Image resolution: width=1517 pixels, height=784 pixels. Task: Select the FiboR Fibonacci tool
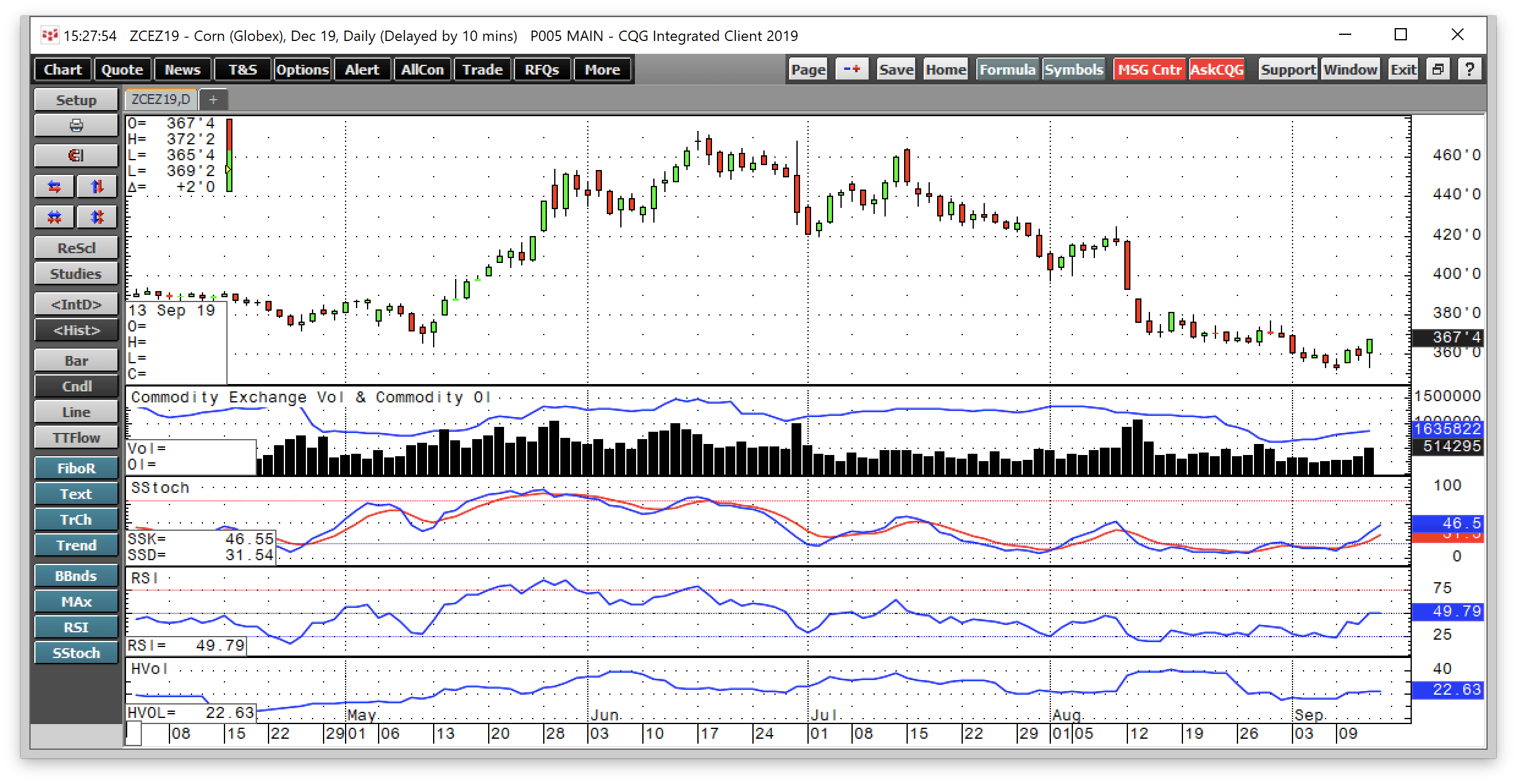click(76, 468)
